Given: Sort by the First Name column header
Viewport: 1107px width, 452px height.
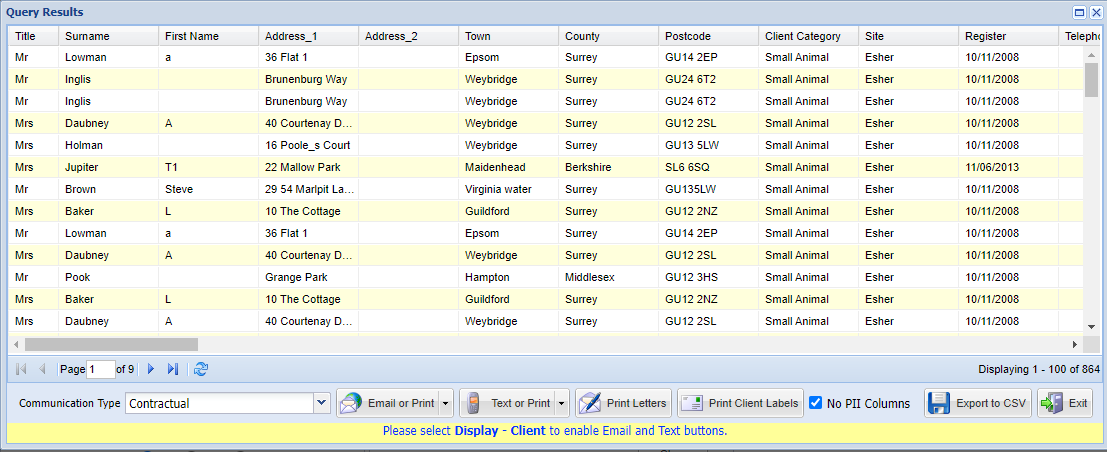Looking at the screenshot, I should 208,36.
